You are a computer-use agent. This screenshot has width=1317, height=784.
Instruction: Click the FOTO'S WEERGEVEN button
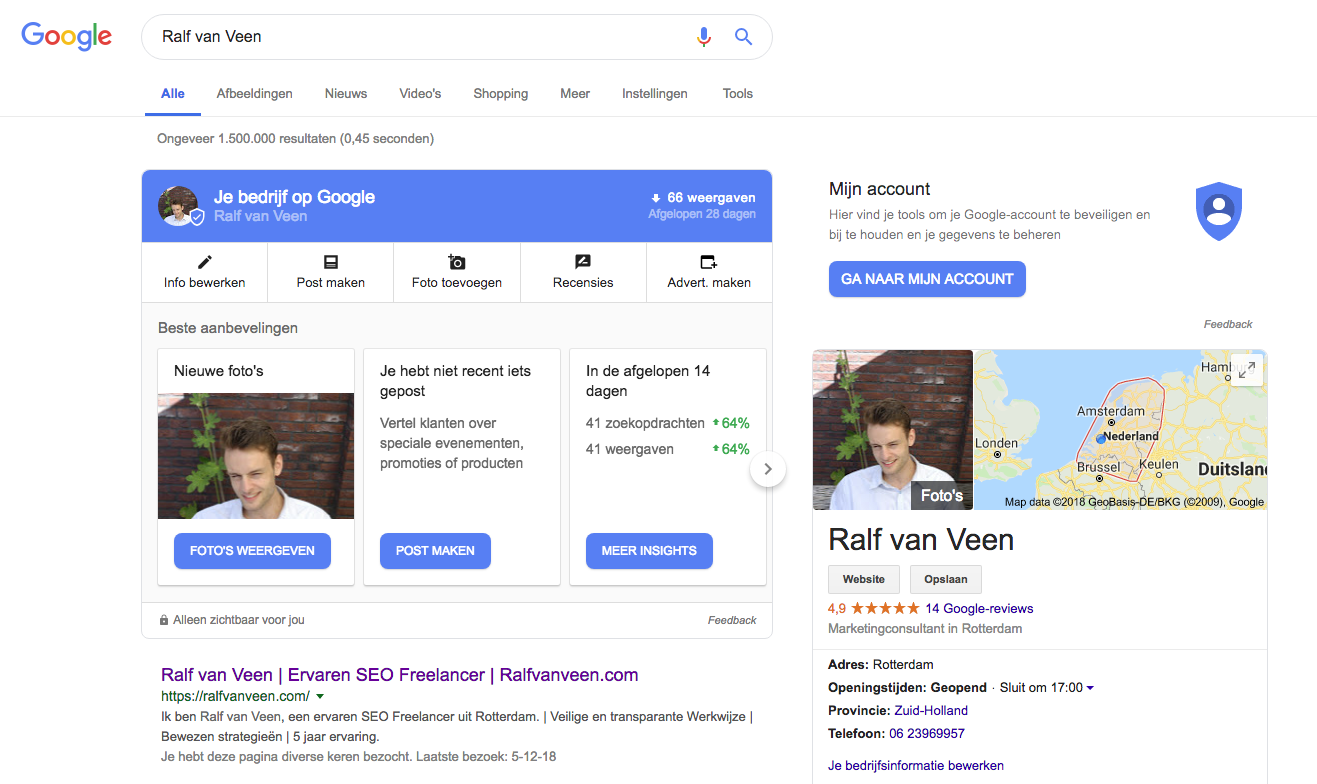tap(252, 551)
